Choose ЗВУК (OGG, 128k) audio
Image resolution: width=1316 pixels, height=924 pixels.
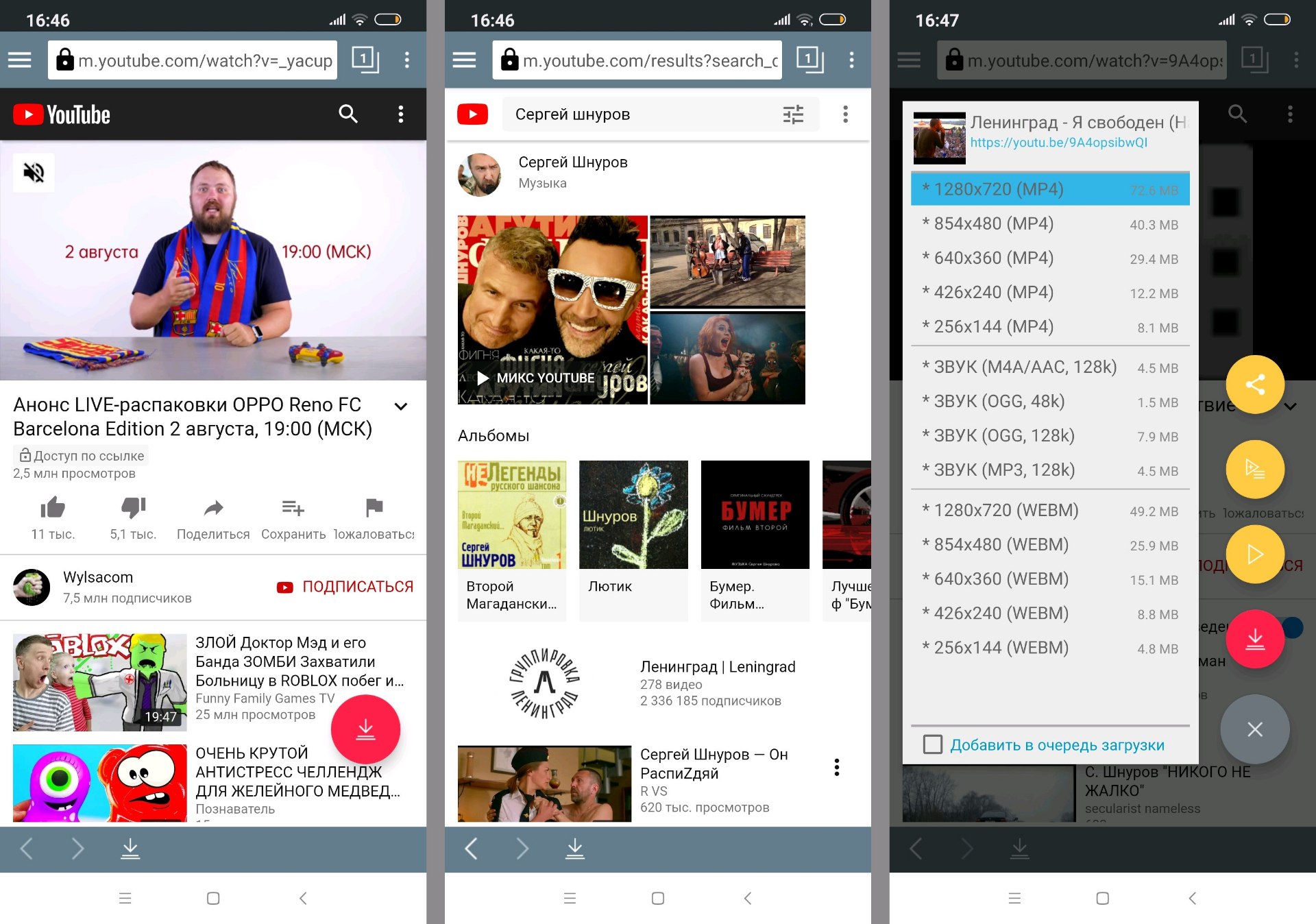coord(1050,435)
